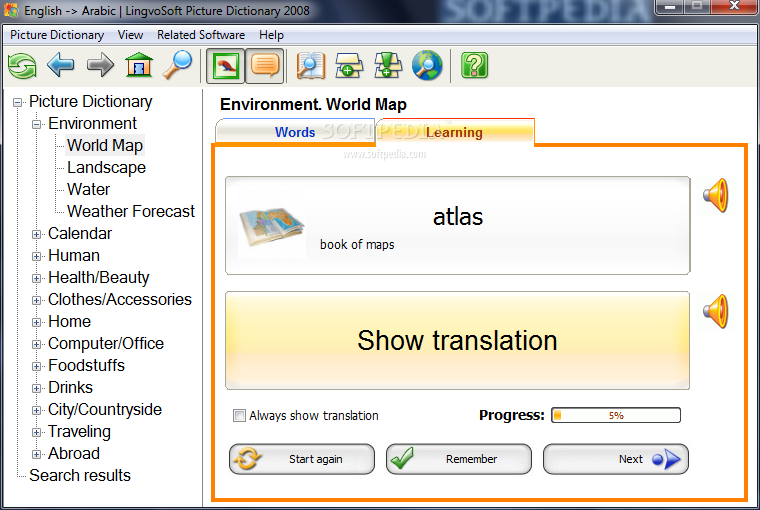Open the Home page icon

(x=139, y=65)
